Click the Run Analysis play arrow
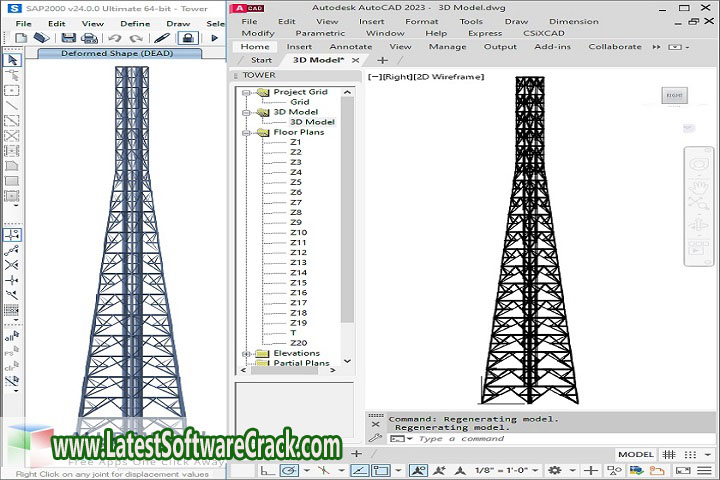Image resolution: width=720 pixels, height=480 pixels. pyautogui.click(x=214, y=38)
